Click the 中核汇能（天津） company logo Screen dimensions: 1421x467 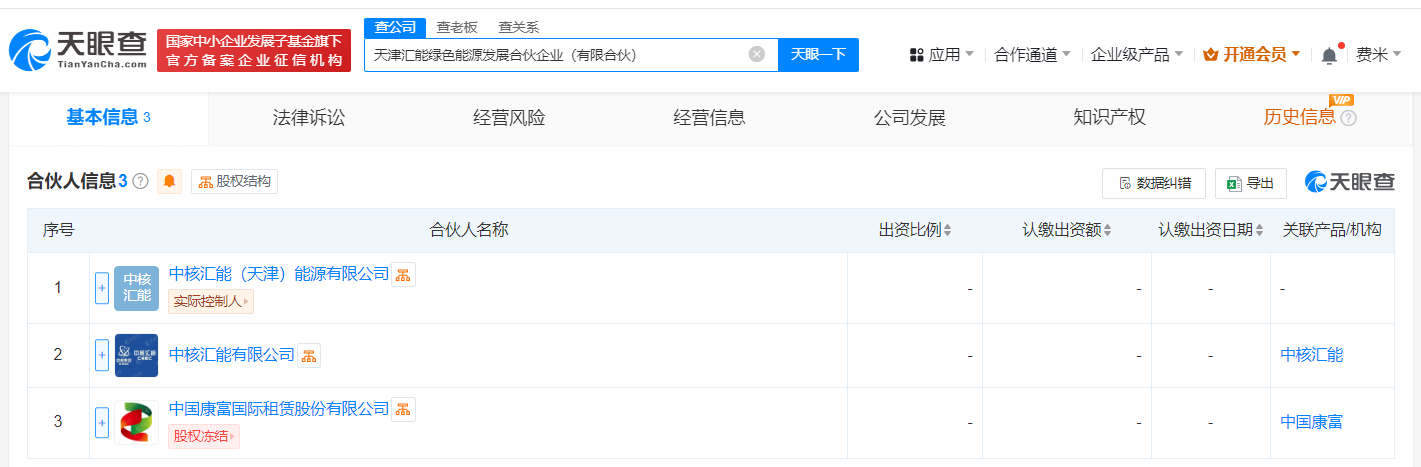pos(136,288)
